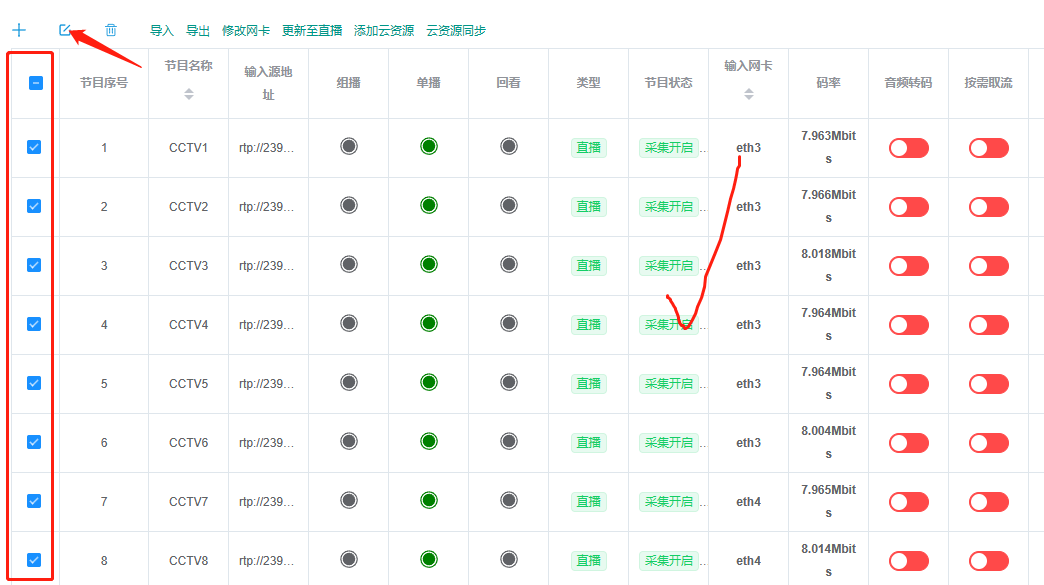Enable 音频转码 toggle for CCTV1
Screen dimensions: 1044x585
[908, 148]
